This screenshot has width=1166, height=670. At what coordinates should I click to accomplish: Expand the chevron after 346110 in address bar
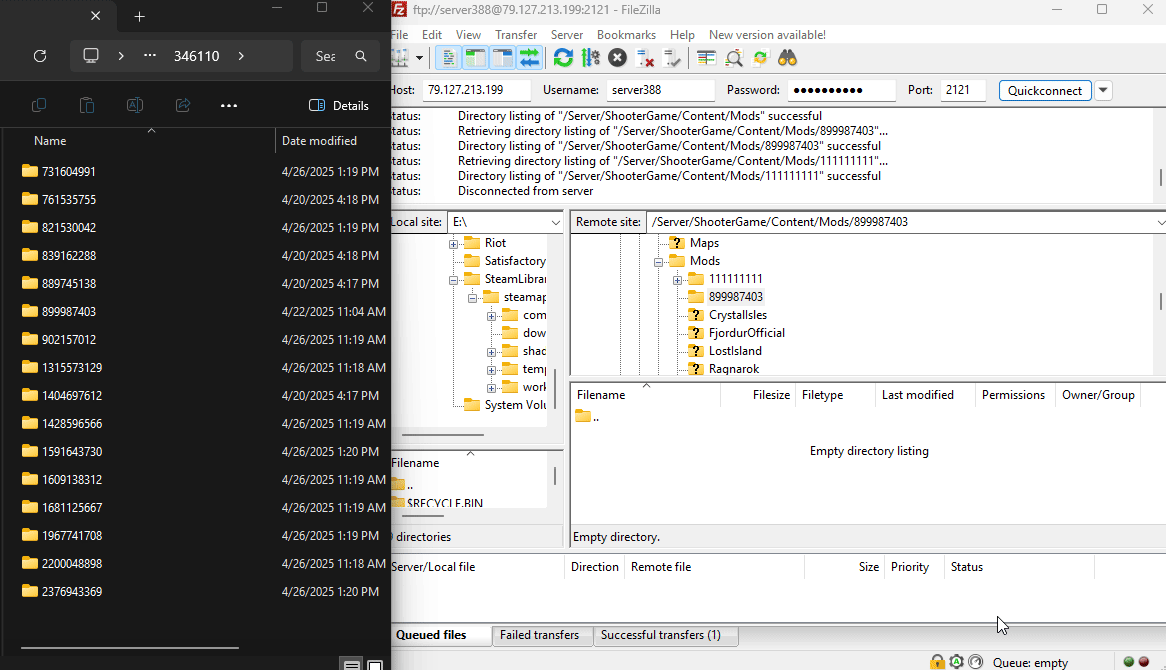(x=241, y=56)
